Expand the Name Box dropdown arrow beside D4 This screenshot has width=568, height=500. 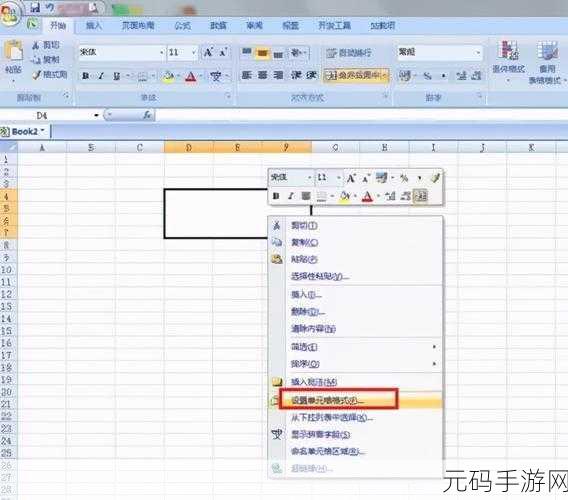click(x=96, y=116)
